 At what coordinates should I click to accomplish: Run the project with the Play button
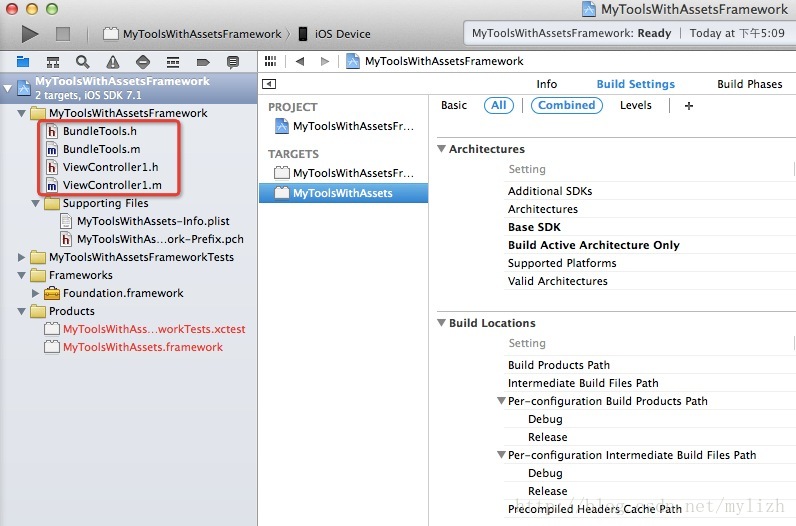point(29,34)
